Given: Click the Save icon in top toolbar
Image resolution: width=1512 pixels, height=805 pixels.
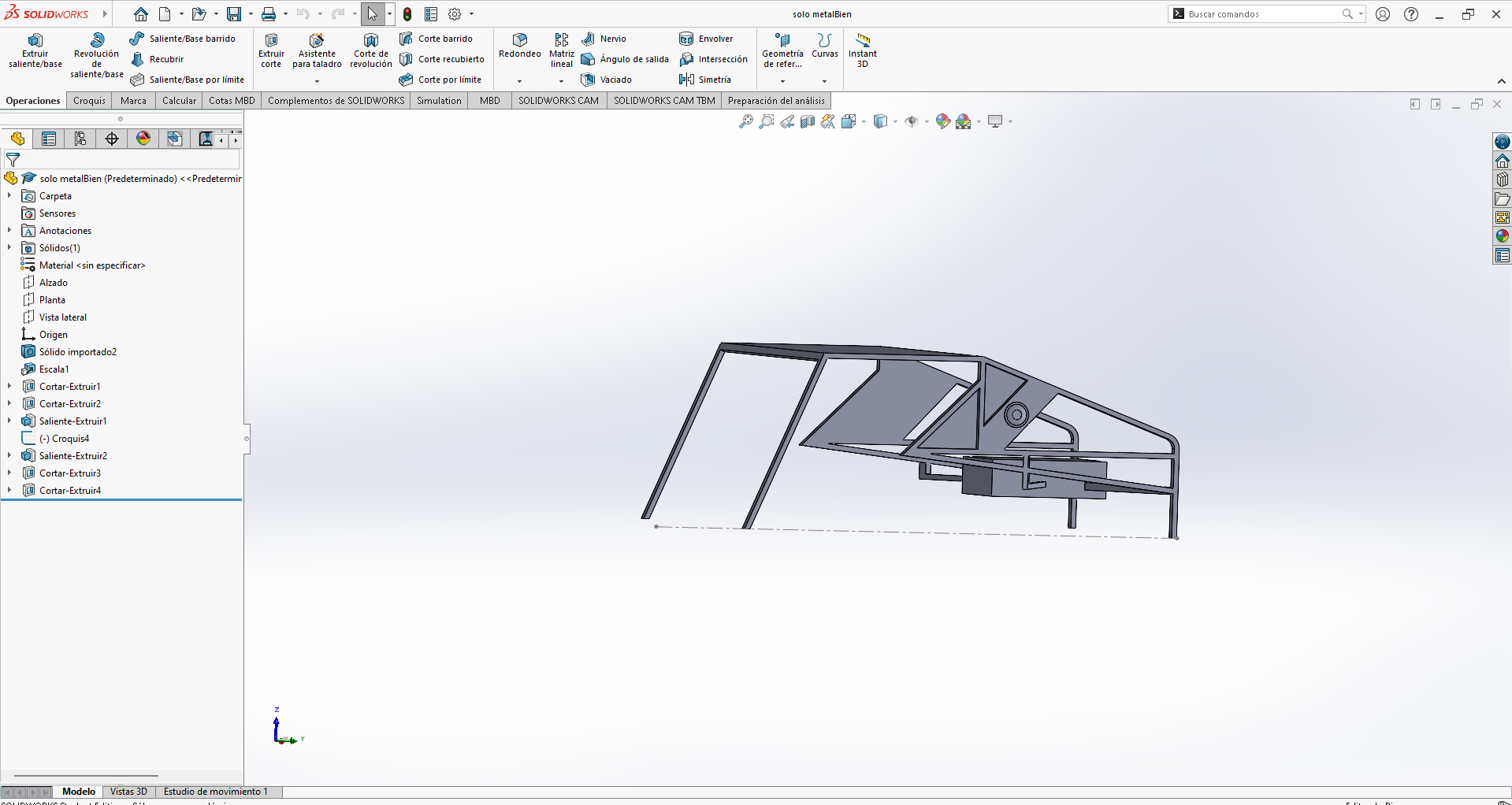Looking at the screenshot, I should (x=234, y=14).
